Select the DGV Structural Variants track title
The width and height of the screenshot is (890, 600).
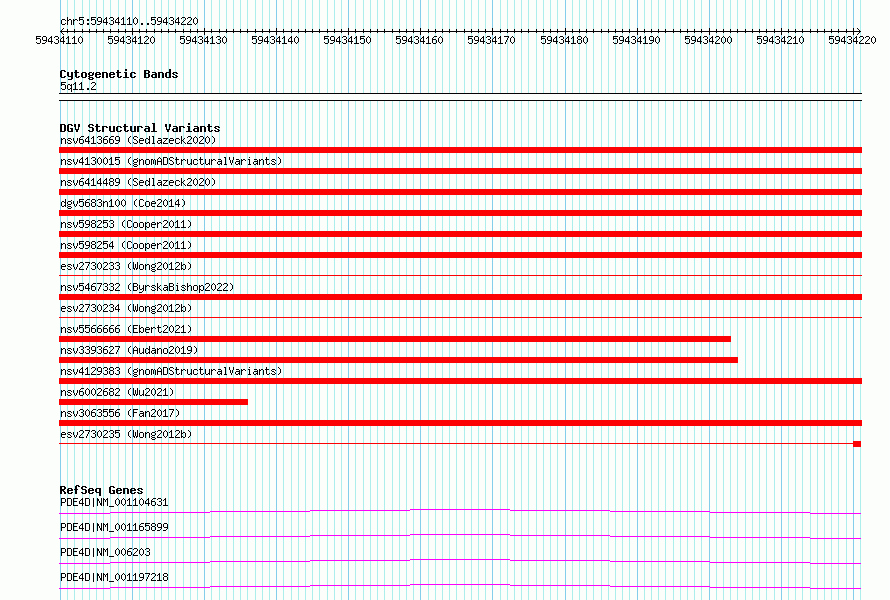140,128
